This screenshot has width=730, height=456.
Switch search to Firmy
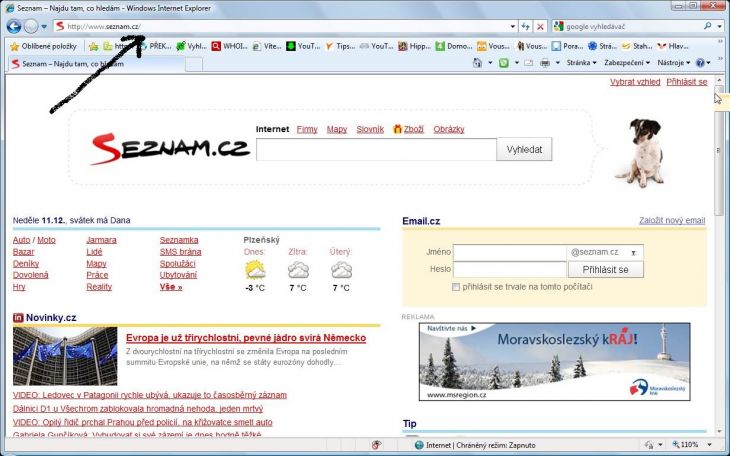point(307,129)
